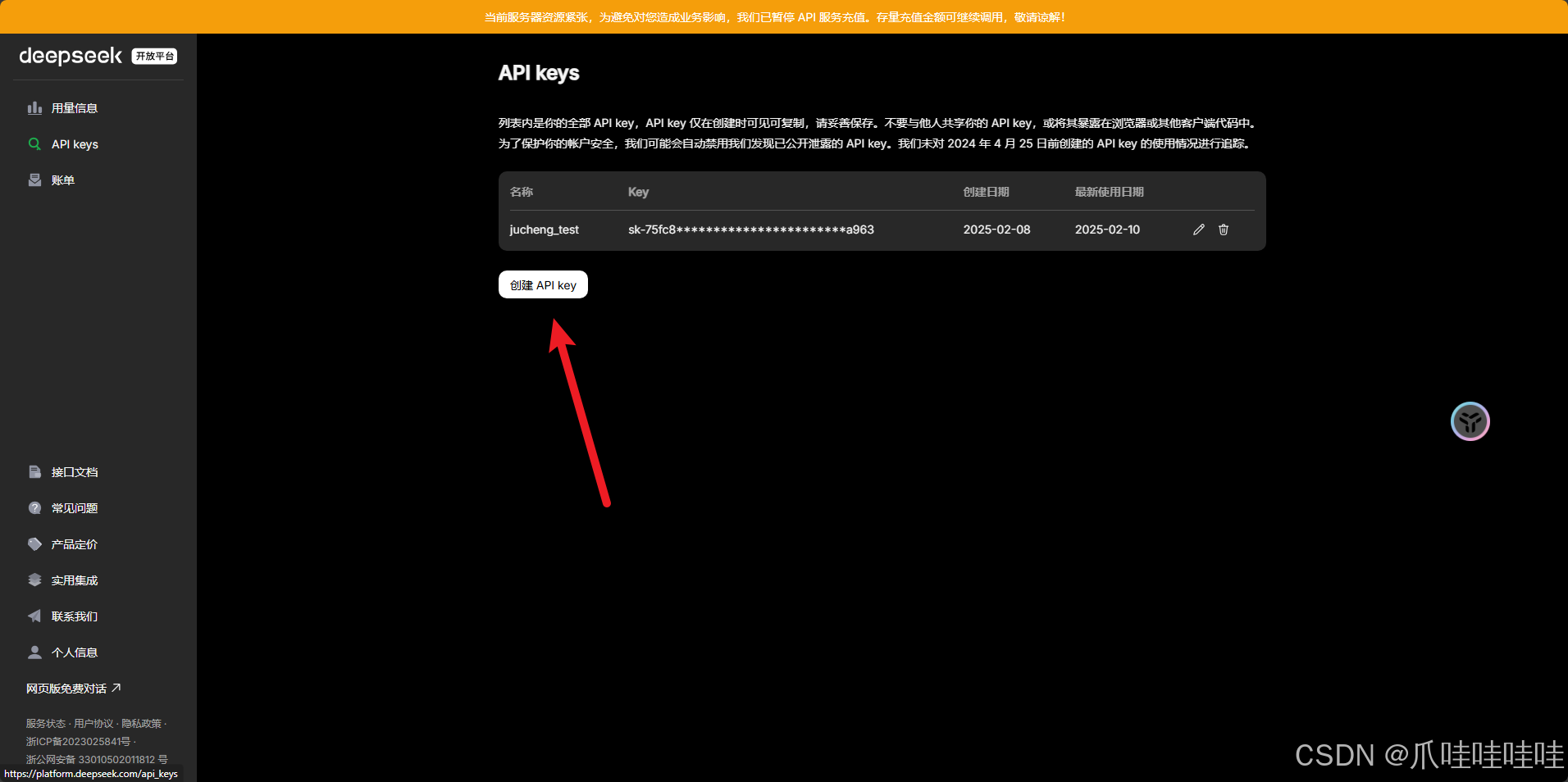Open 实用集成 in the sidebar
1568x782 pixels.
(x=75, y=580)
